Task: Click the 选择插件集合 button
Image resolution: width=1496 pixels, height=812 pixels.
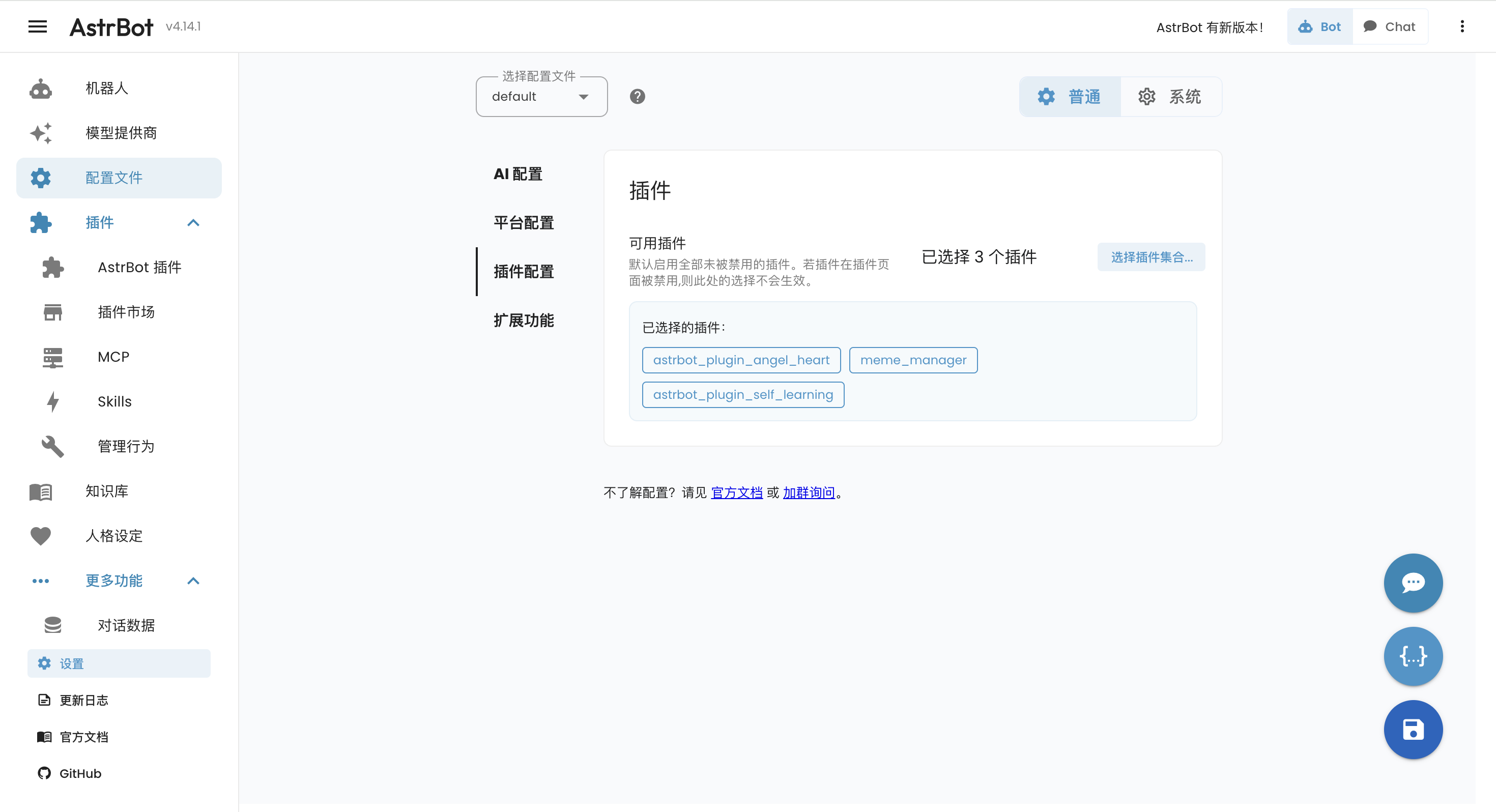Action: click(1150, 257)
